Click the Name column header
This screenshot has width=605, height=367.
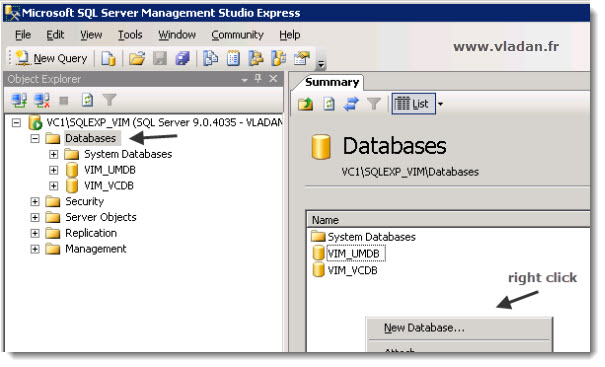coord(449,220)
